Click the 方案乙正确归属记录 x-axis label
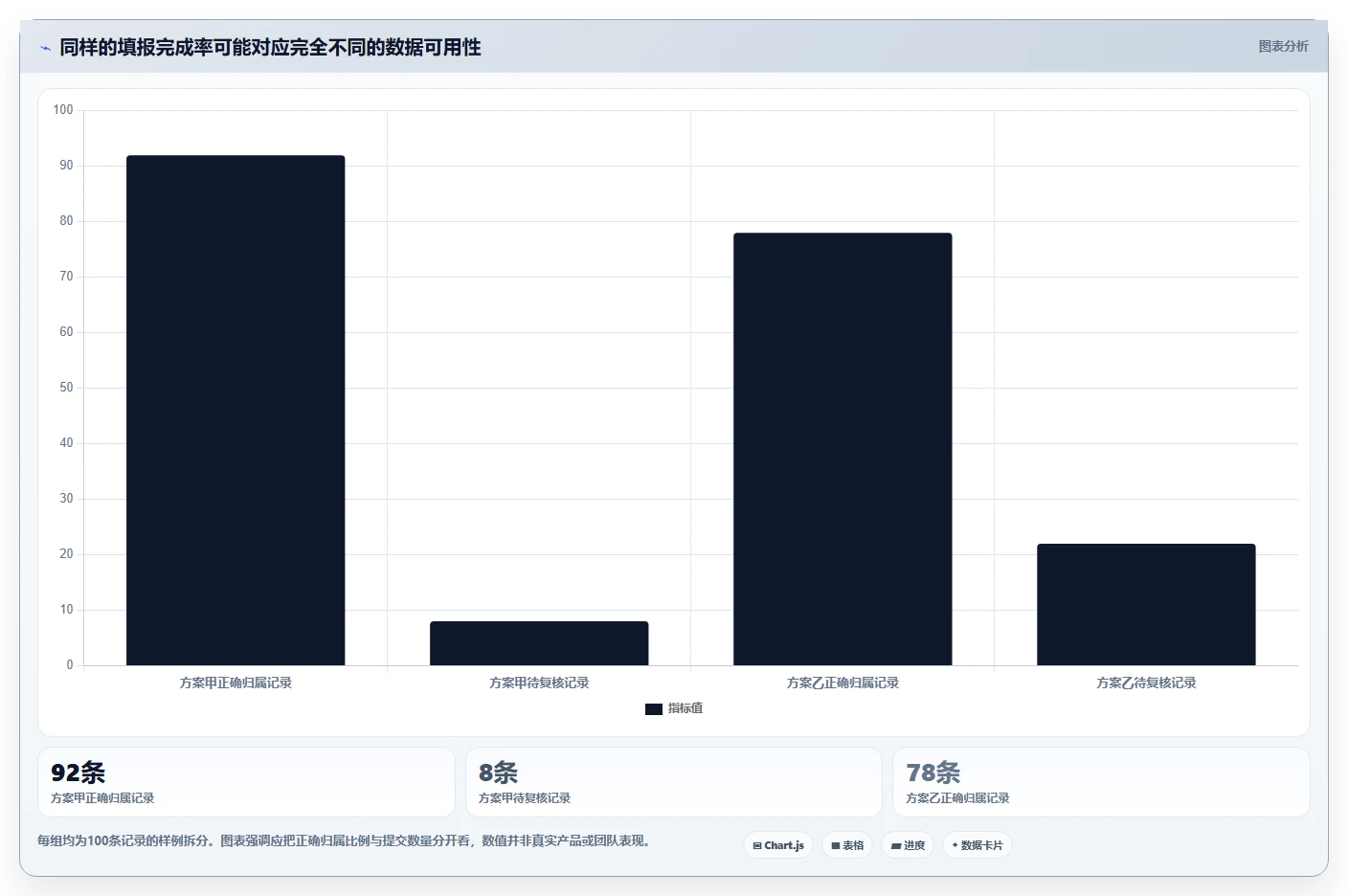Viewport: 1348px width, 896px height. 842,683
